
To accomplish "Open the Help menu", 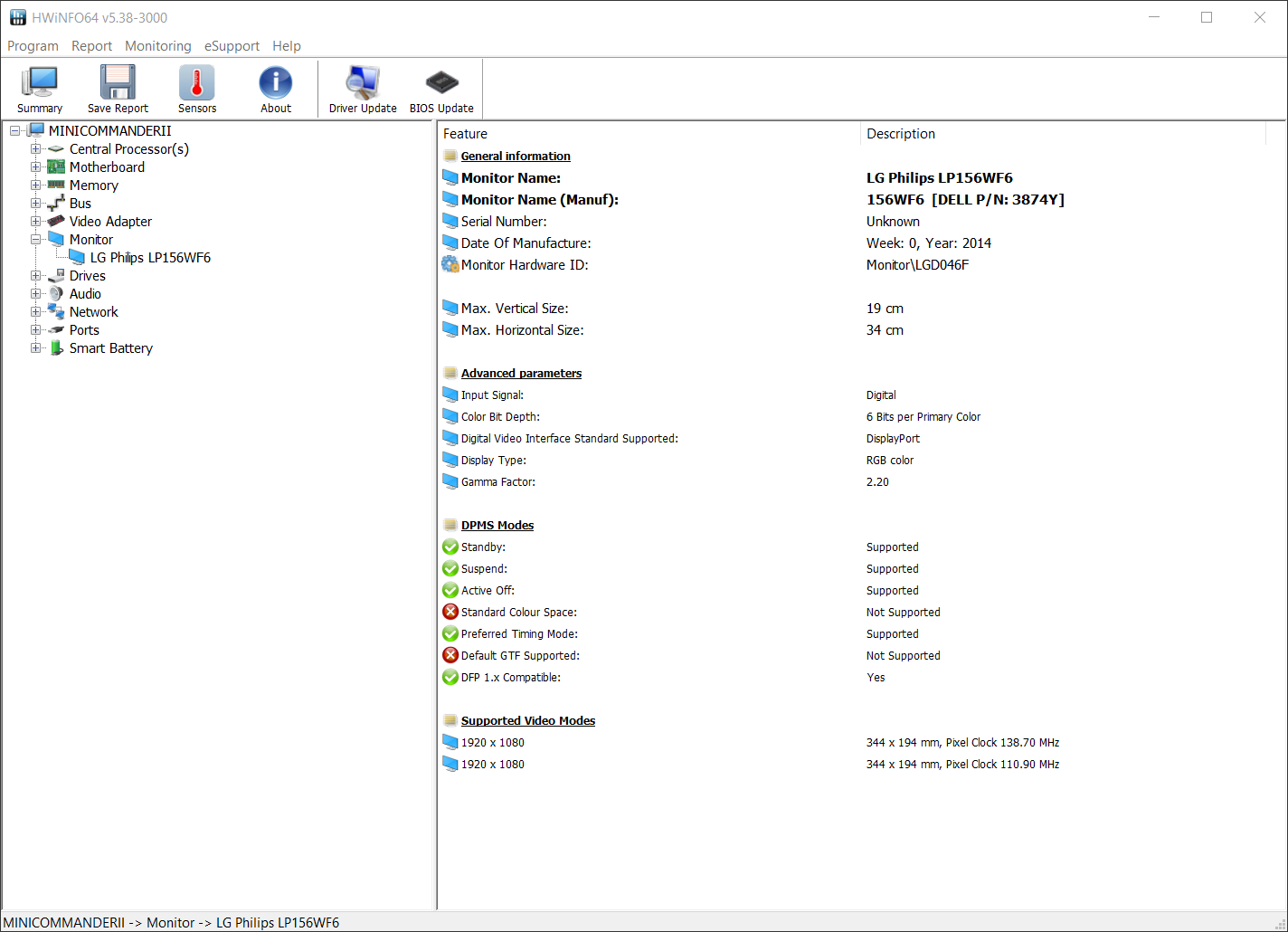I will point(287,46).
